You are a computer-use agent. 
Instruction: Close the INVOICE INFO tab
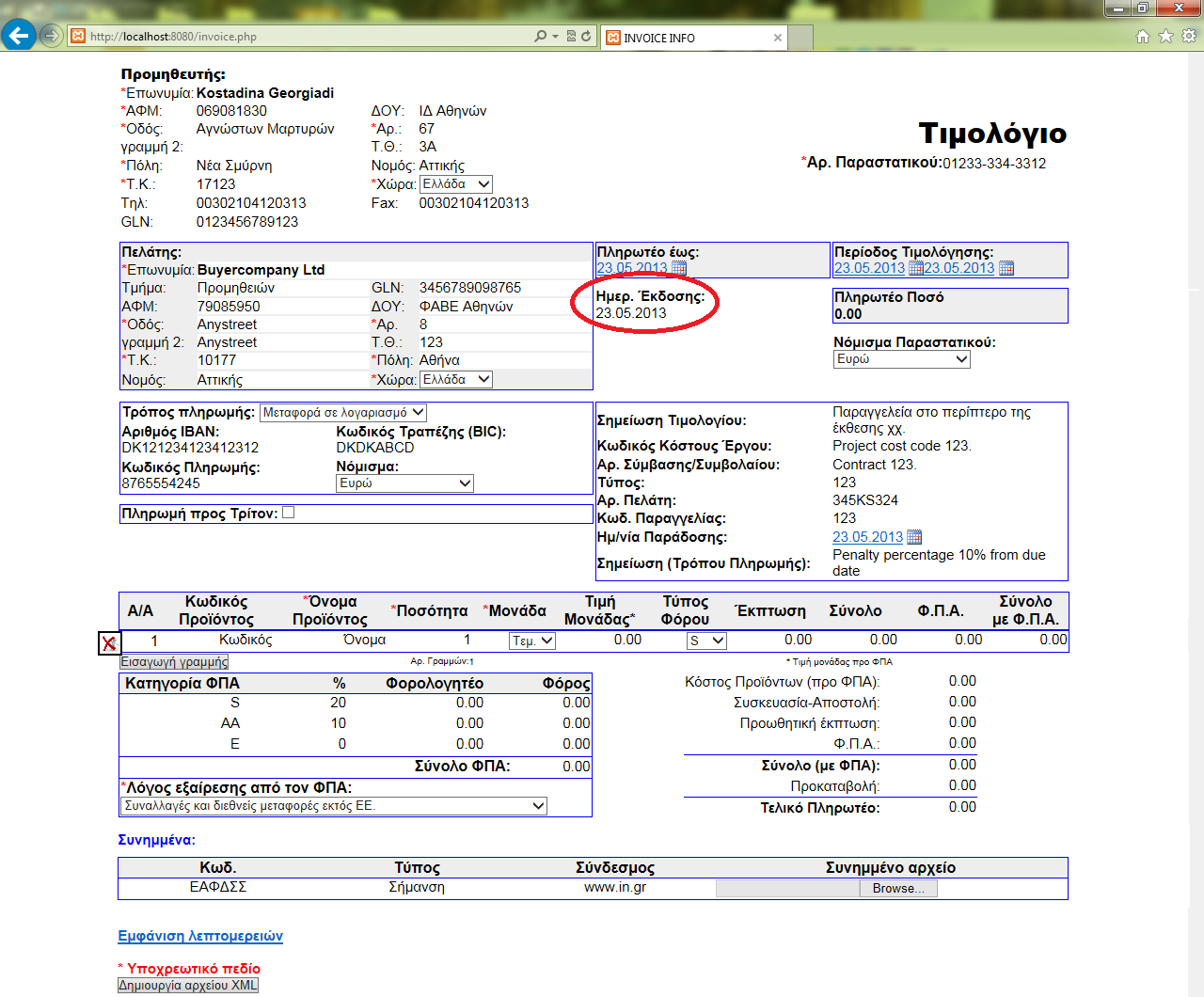[x=778, y=38]
